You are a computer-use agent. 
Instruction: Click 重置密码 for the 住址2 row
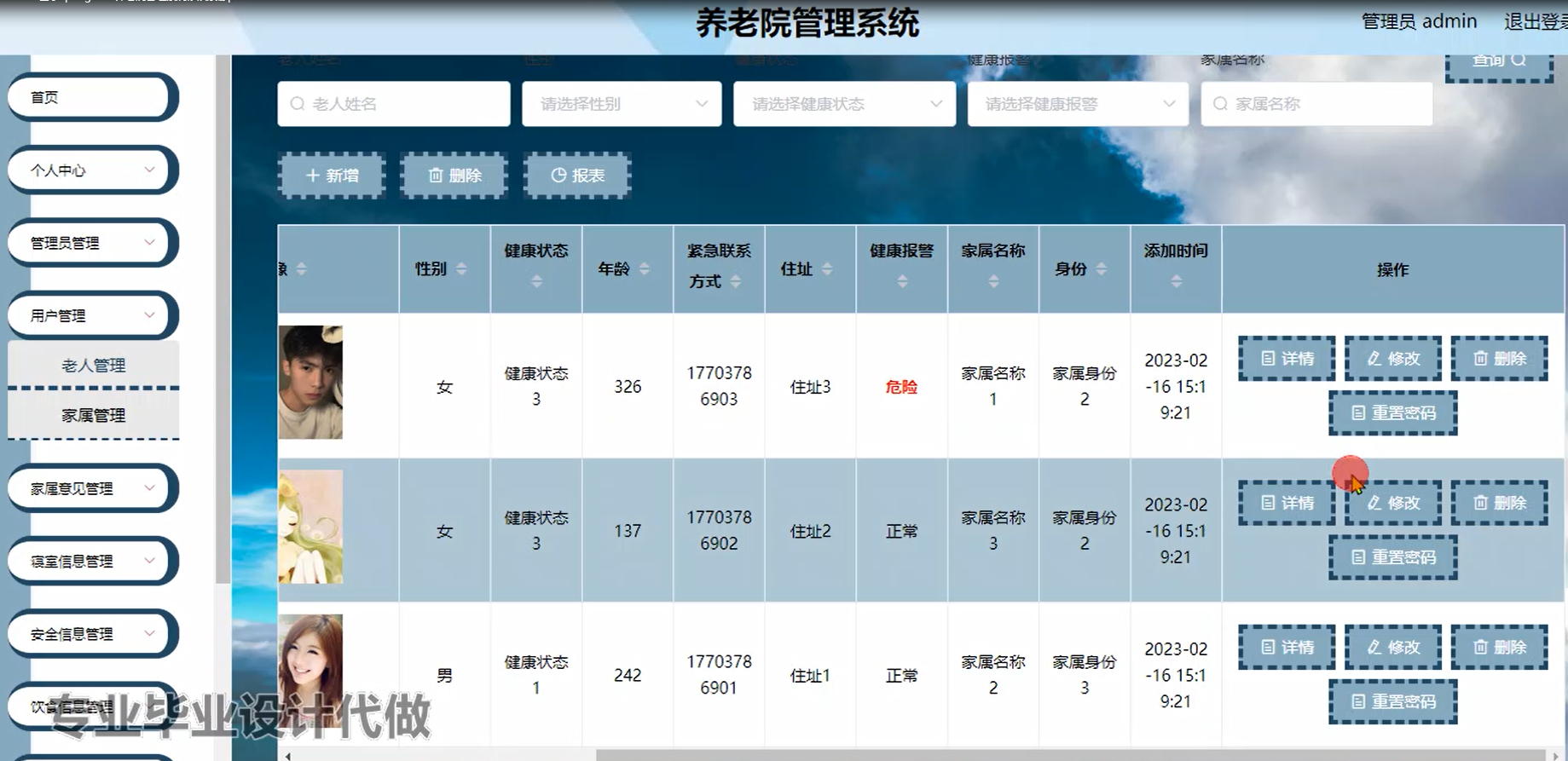(x=1393, y=557)
